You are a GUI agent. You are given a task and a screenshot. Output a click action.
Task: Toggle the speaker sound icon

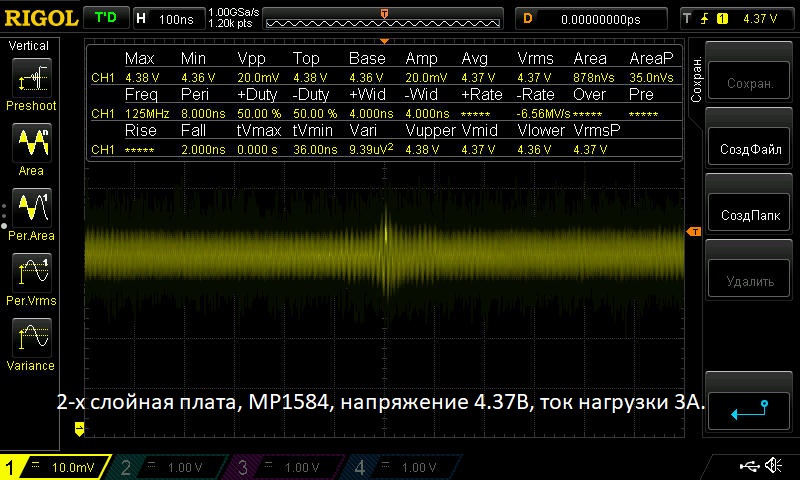[773, 466]
